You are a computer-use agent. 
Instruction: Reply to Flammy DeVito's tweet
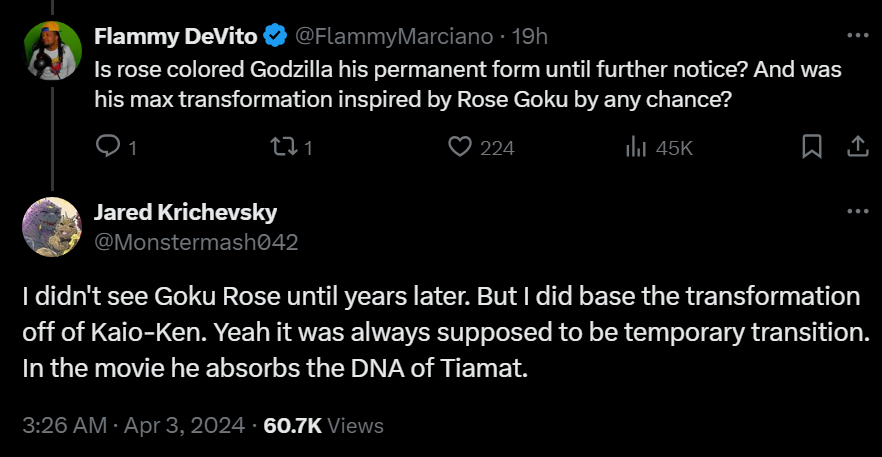(x=108, y=147)
